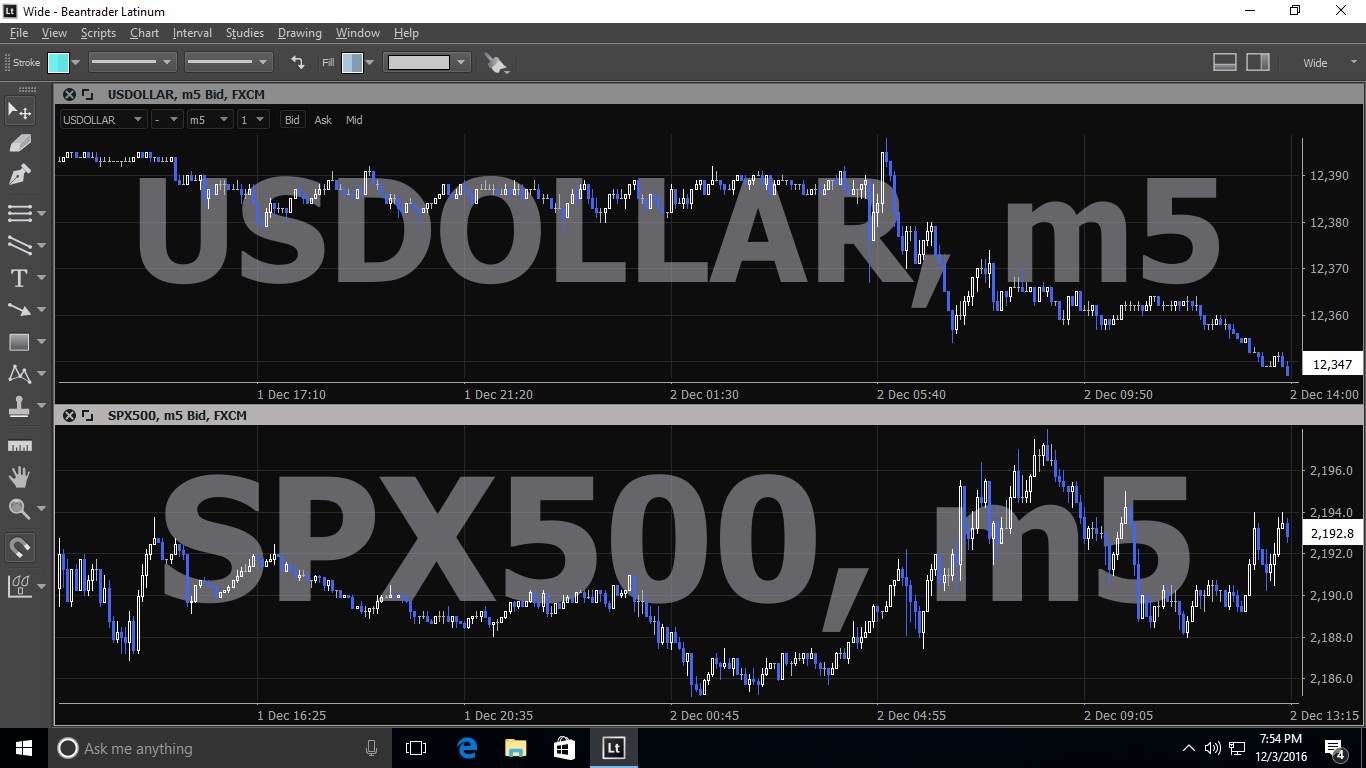Select the horizontal lines tool
This screenshot has height=768, width=1366.
[20, 213]
